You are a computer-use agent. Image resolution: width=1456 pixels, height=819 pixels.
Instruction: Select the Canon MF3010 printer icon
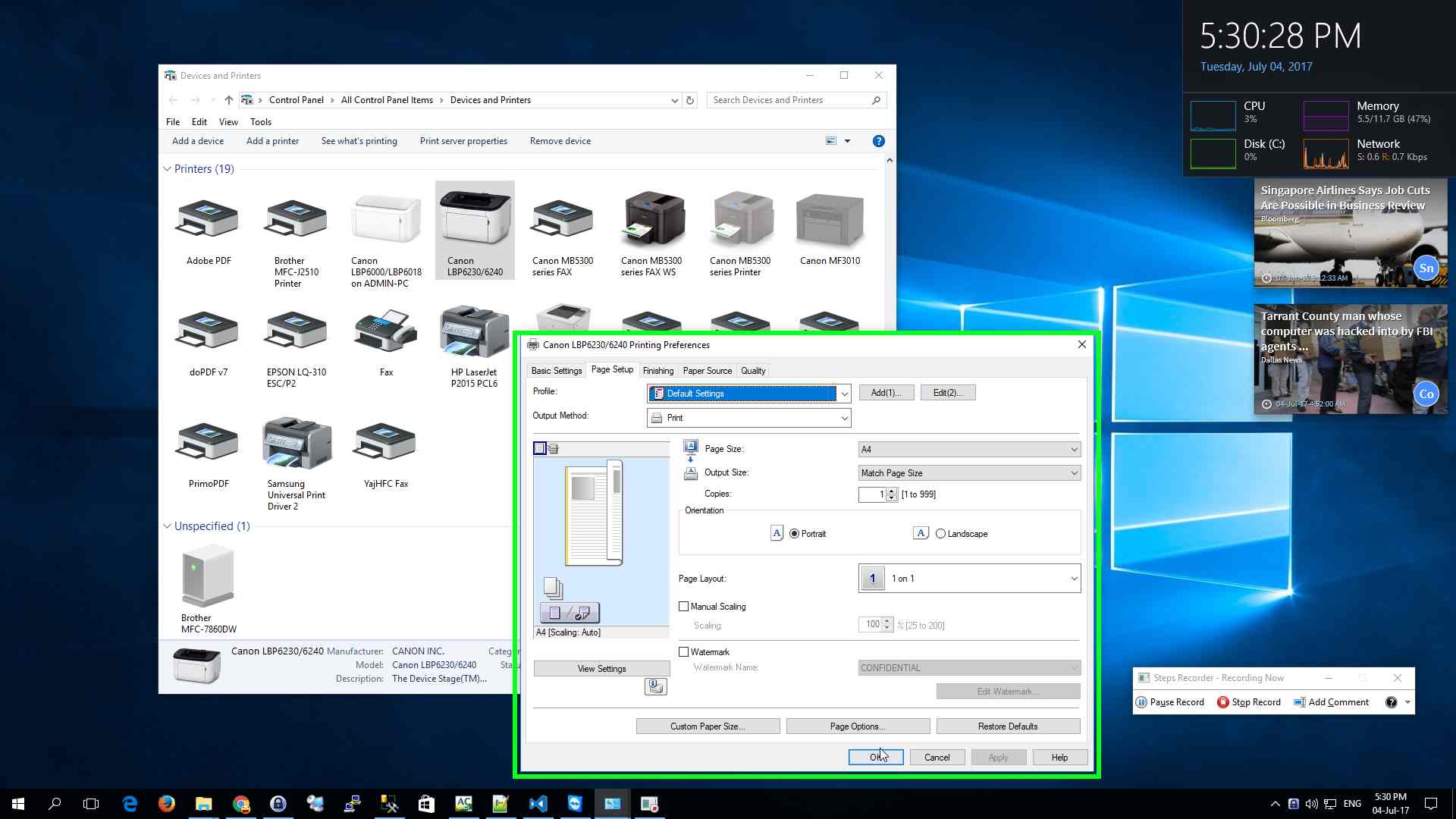830,220
